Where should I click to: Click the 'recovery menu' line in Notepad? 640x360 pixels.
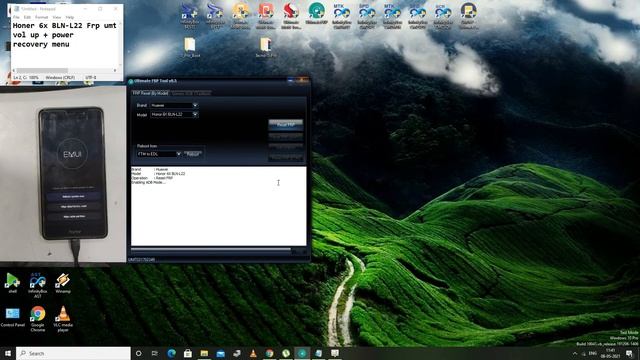pos(41,44)
